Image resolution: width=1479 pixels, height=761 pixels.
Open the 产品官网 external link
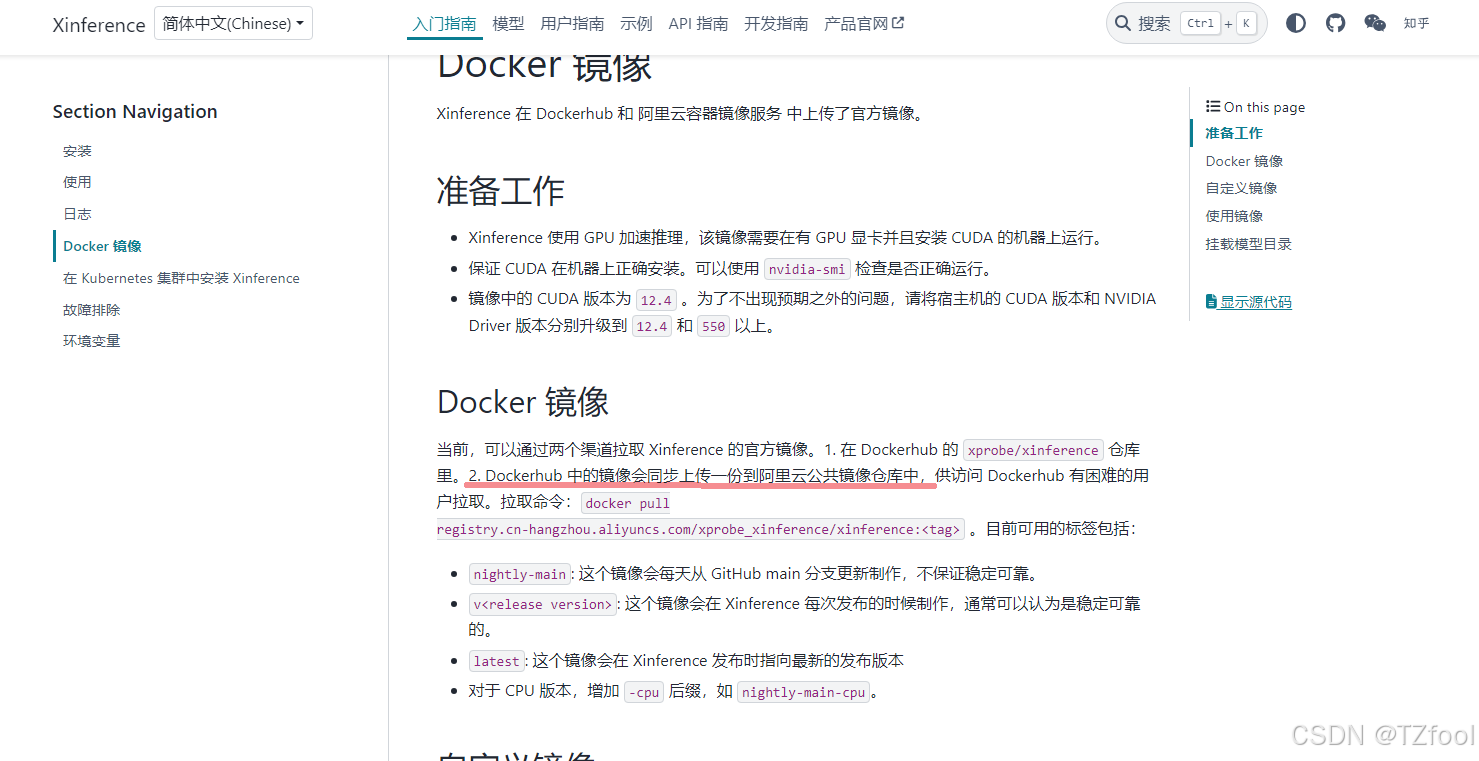pos(864,23)
